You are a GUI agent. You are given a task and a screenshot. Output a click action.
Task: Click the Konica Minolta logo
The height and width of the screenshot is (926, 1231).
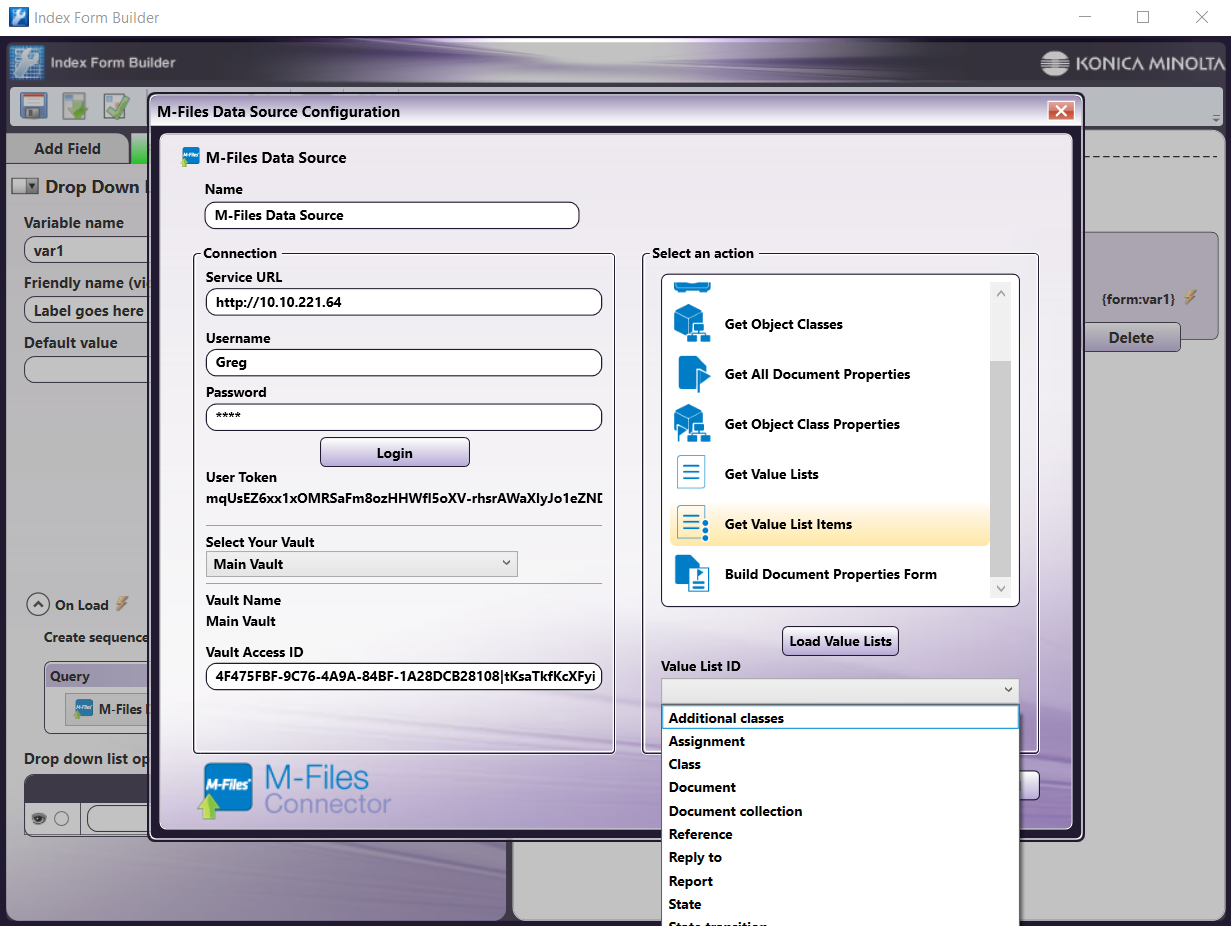1131,64
